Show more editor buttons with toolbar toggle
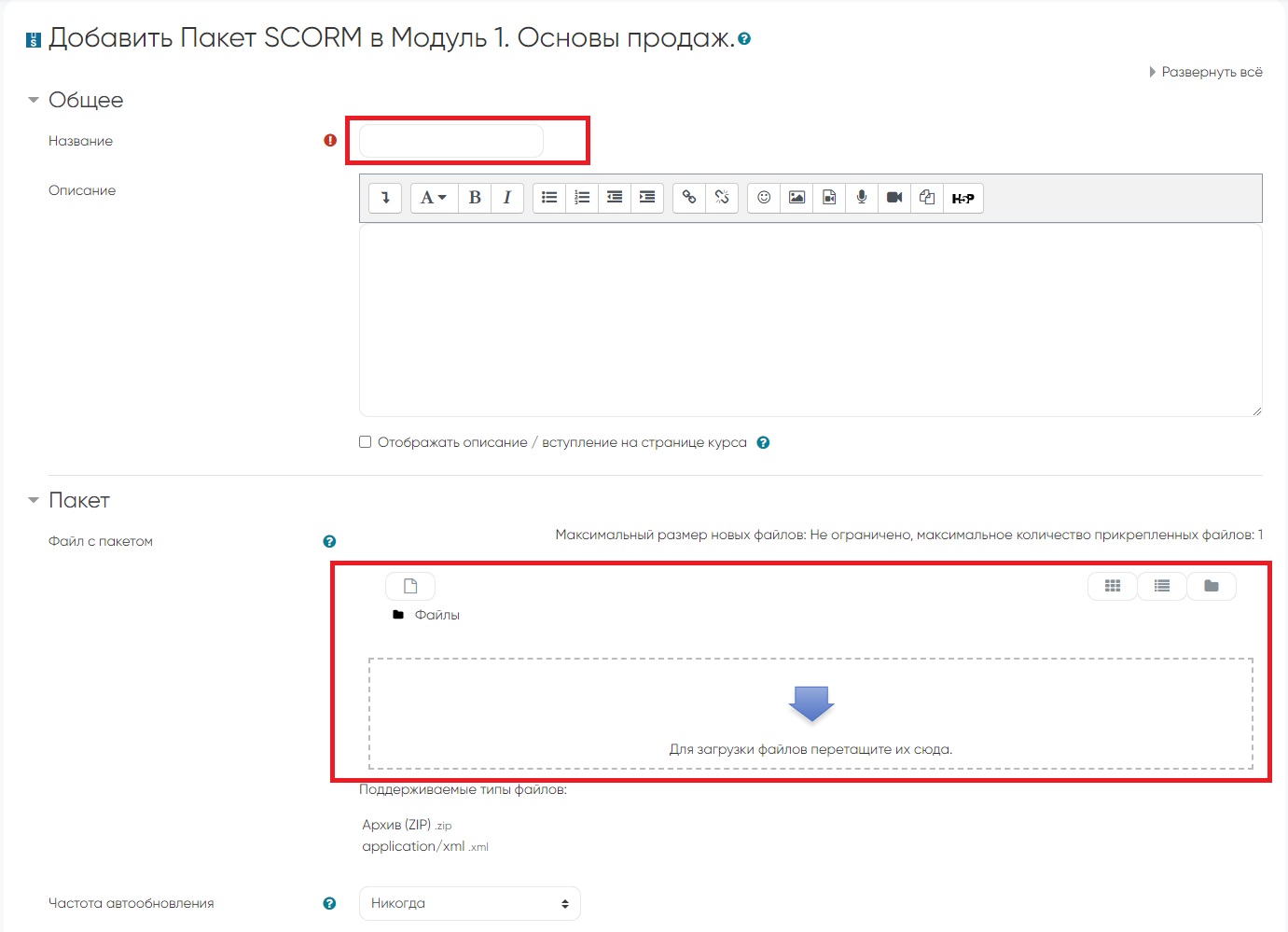 pos(385,198)
